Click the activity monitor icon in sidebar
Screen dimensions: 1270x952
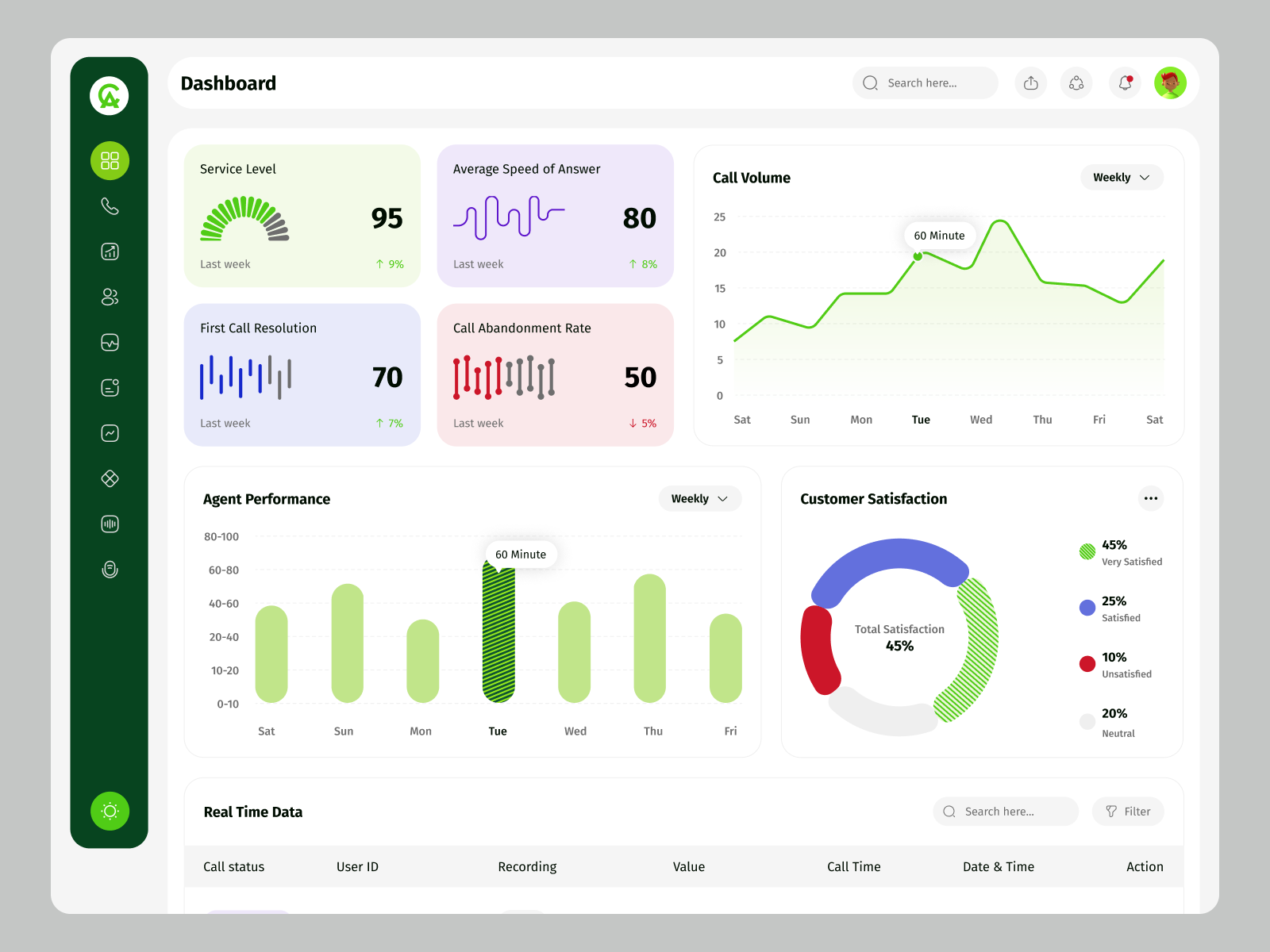point(110,342)
